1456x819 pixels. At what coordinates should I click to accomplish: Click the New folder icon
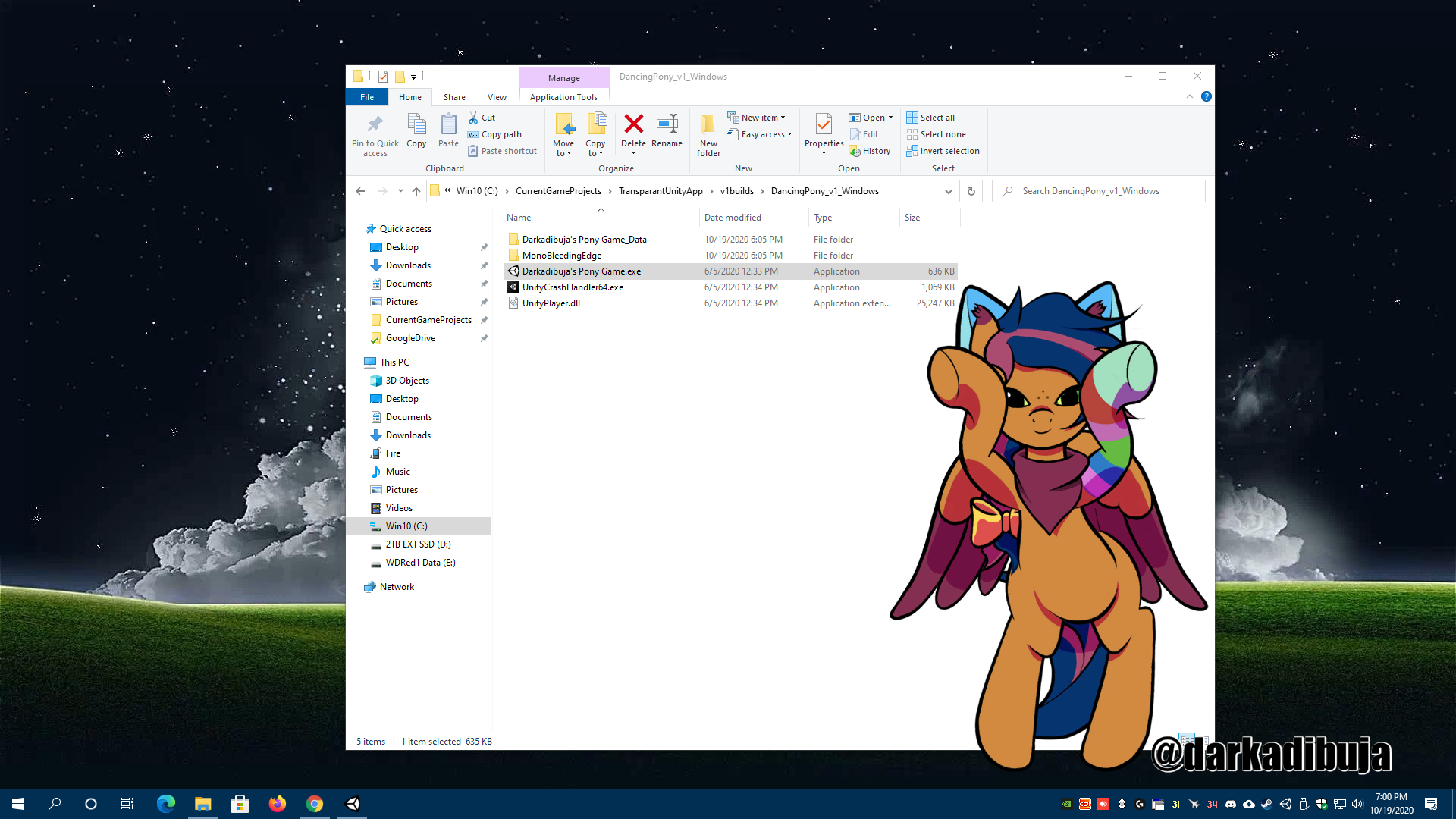(x=708, y=124)
